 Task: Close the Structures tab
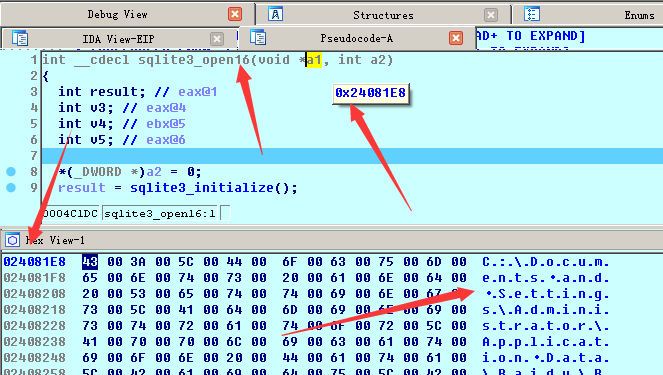[490, 15]
